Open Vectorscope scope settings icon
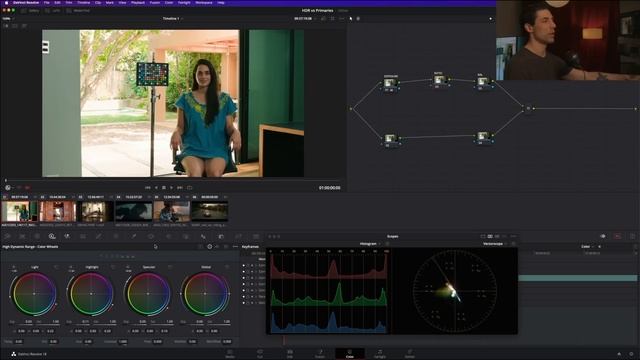The height and width of the screenshot is (360, 640). click(x=513, y=244)
